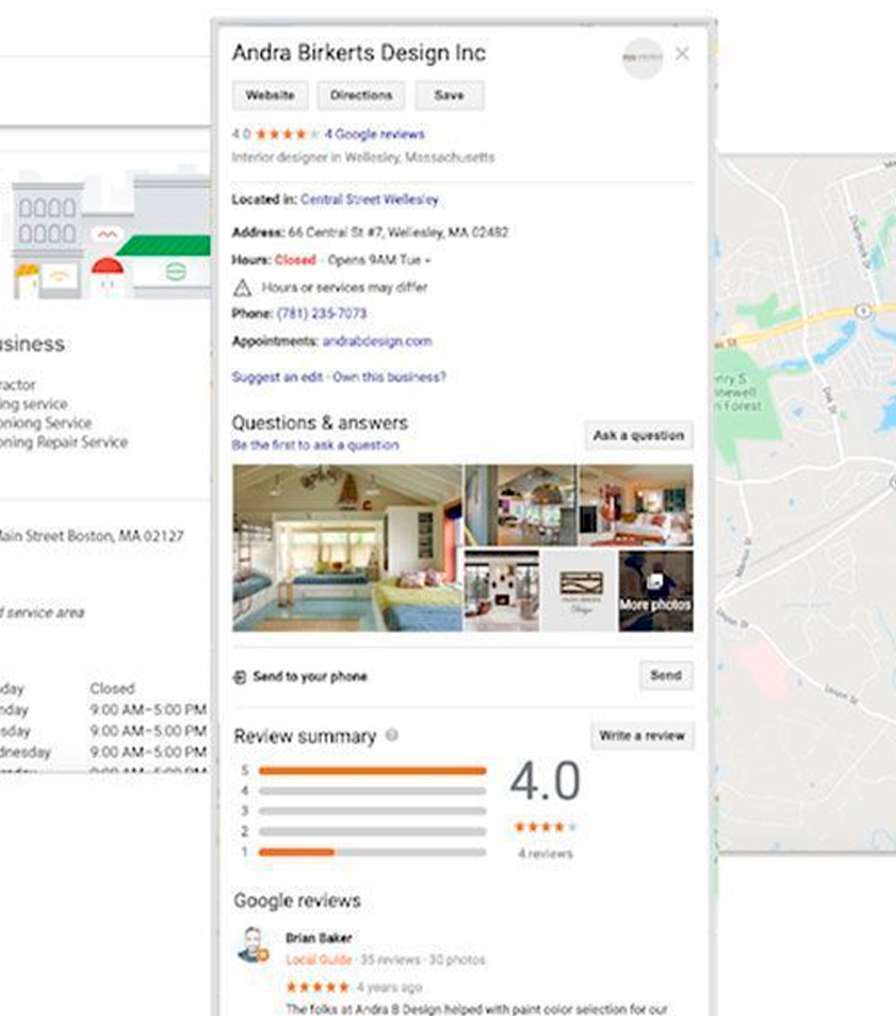
Task: Click Ask a question button
Action: click(638, 435)
